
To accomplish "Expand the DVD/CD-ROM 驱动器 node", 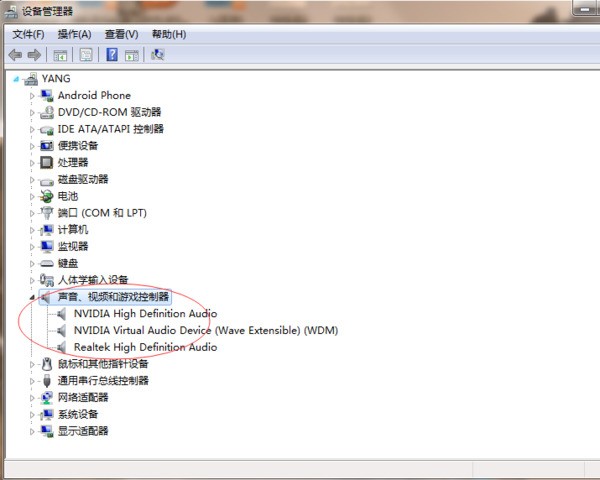I will [32, 113].
